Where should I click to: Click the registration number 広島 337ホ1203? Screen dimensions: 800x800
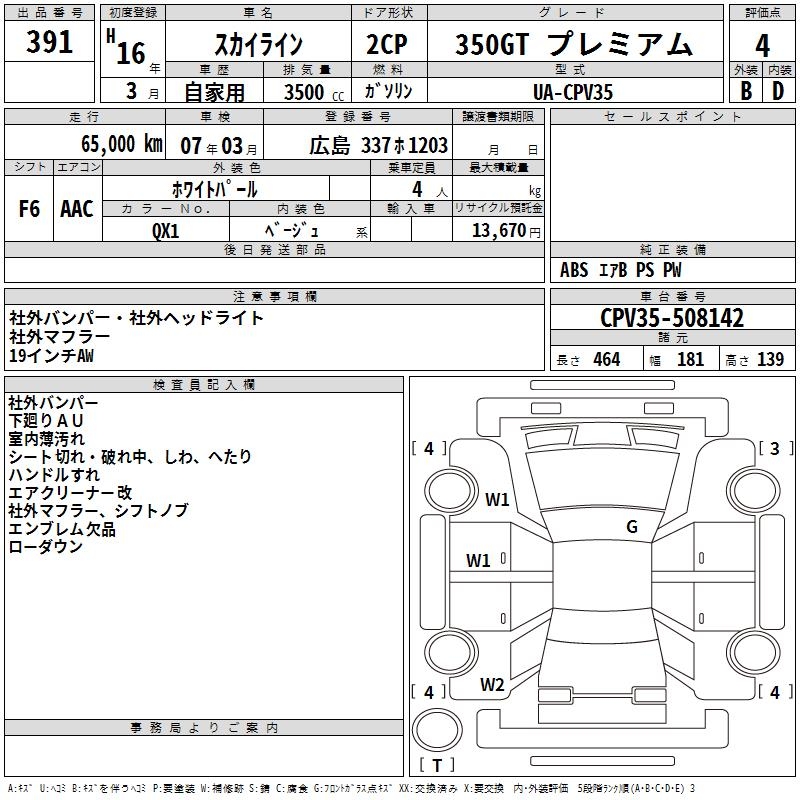click(379, 145)
